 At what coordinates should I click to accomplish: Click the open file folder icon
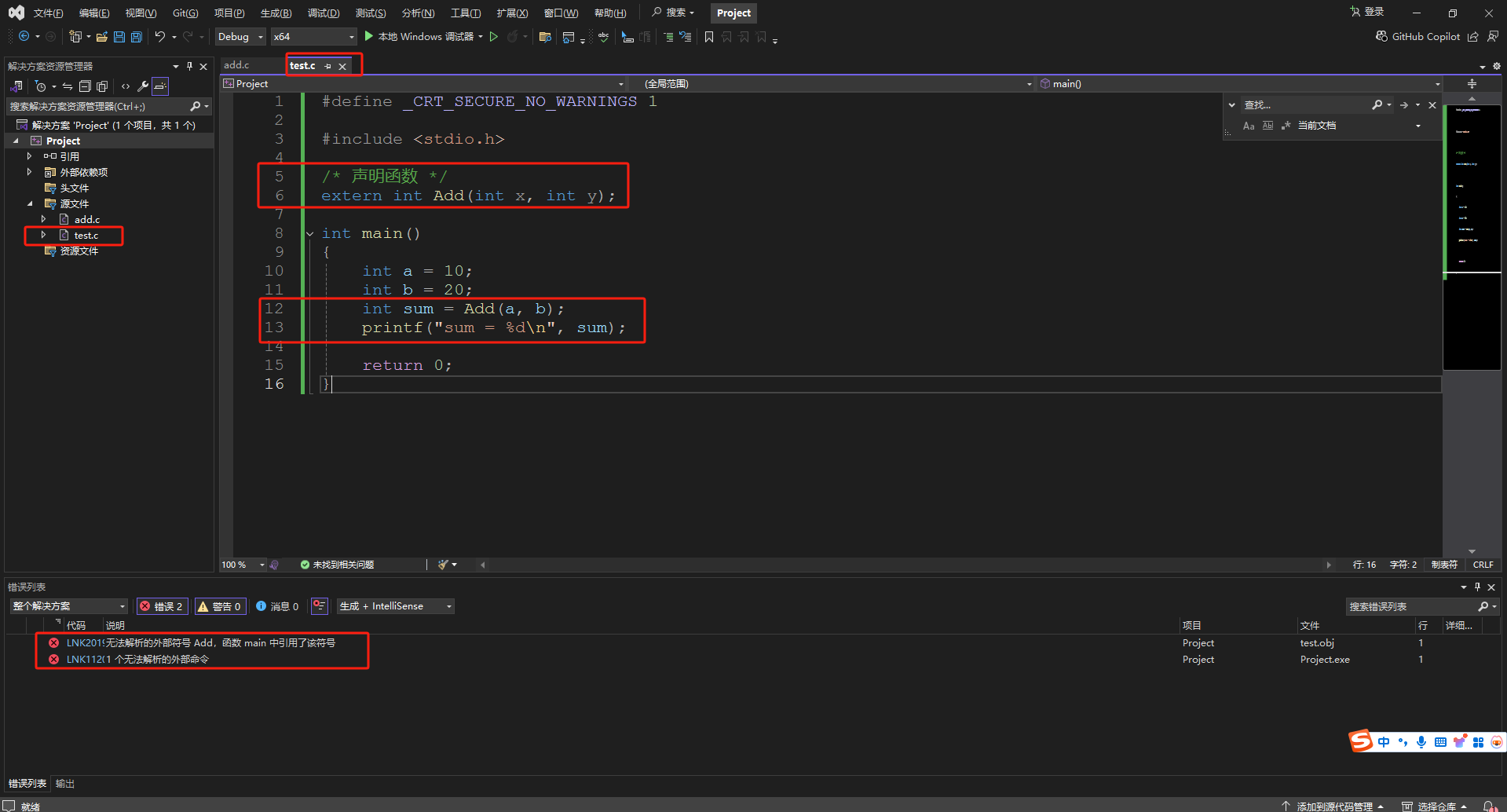[x=102, y=36]
